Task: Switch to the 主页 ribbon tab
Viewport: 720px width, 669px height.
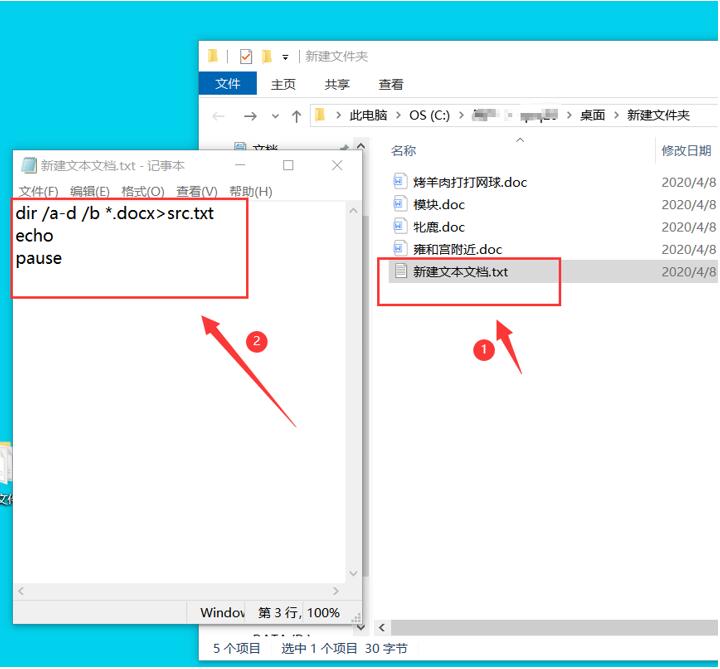Action: (x=283, y=84)
